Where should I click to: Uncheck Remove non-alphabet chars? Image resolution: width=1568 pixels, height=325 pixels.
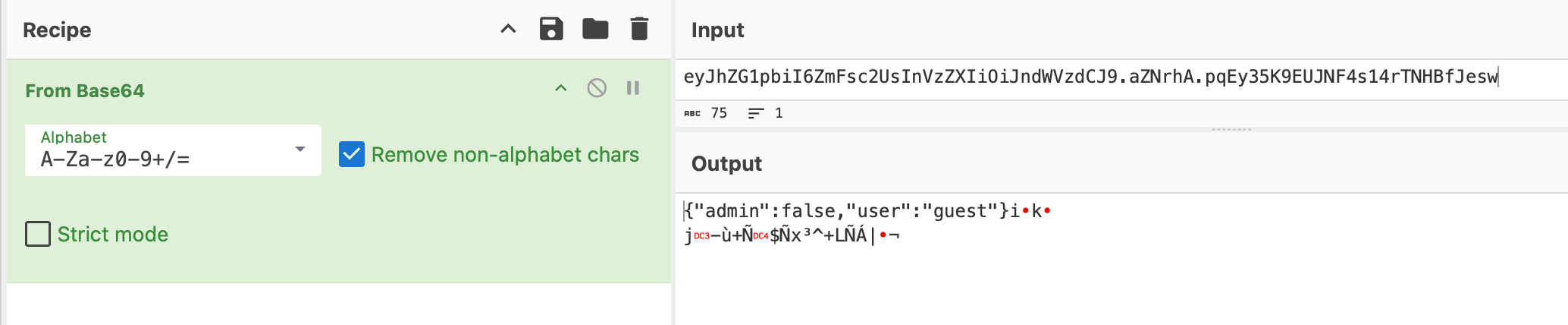tap(352, 154)
